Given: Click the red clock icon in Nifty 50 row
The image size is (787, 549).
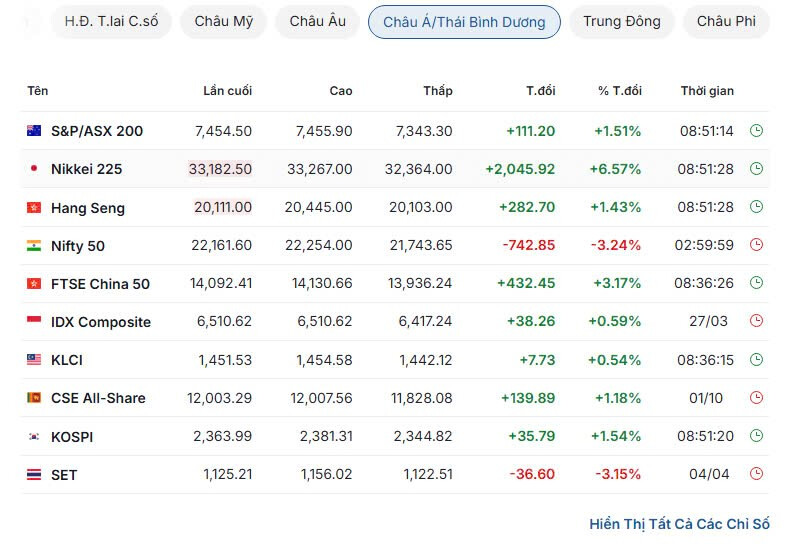Looking at the screenshot, I should (x=756, y=246).
